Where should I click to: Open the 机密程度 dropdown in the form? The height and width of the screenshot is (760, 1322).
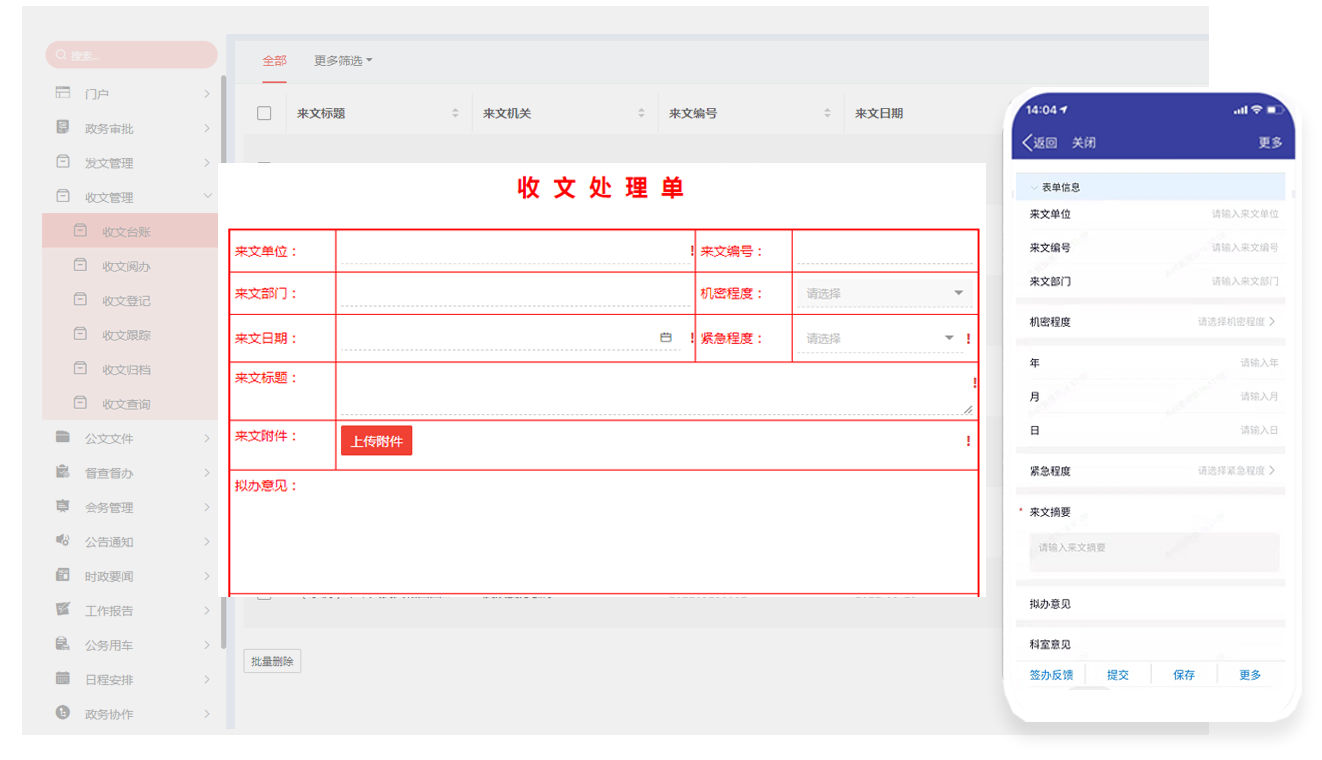(x=885, y=293)
